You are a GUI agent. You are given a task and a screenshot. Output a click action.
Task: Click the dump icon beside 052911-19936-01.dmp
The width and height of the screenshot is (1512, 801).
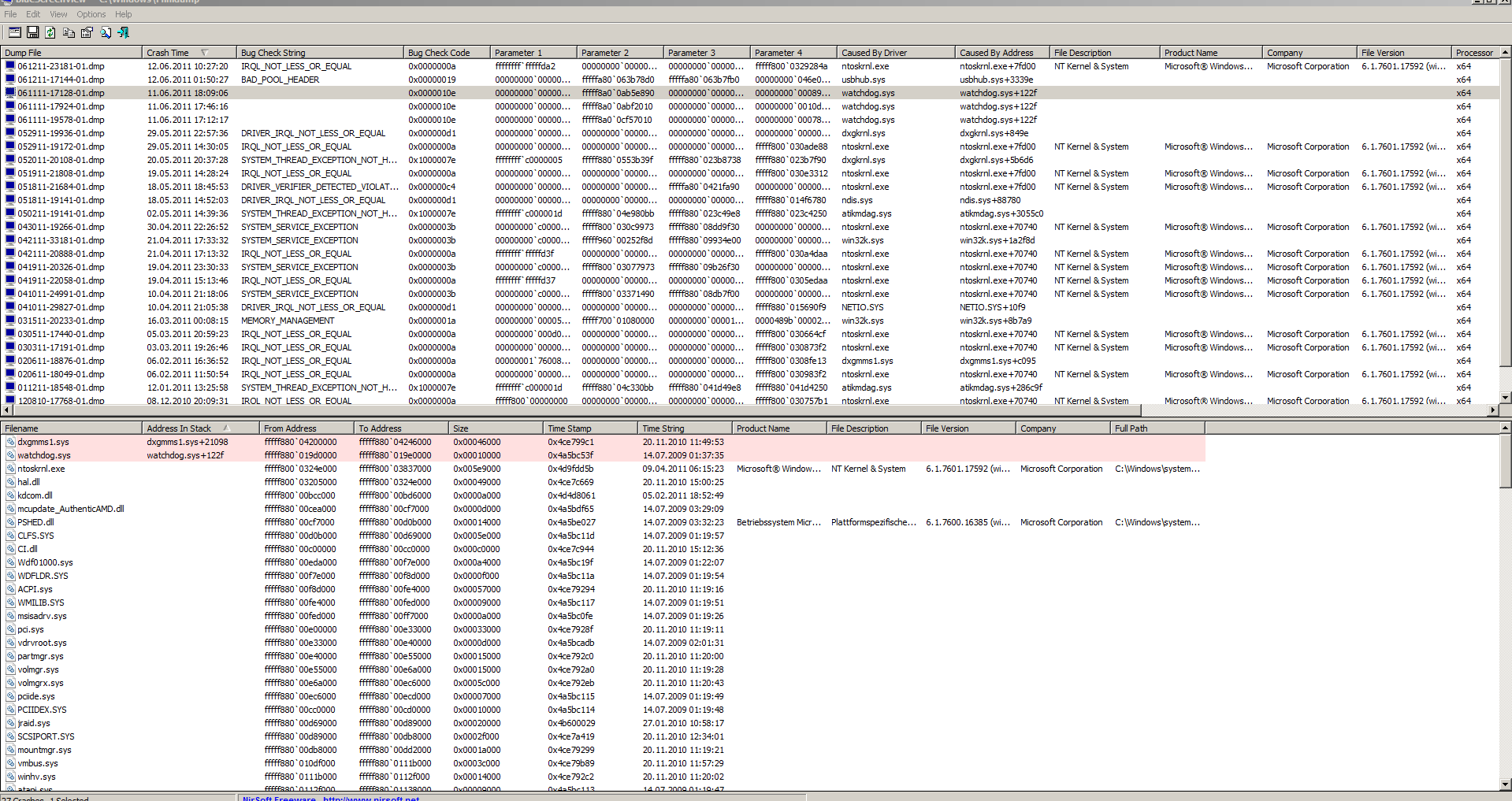[10, 133]
